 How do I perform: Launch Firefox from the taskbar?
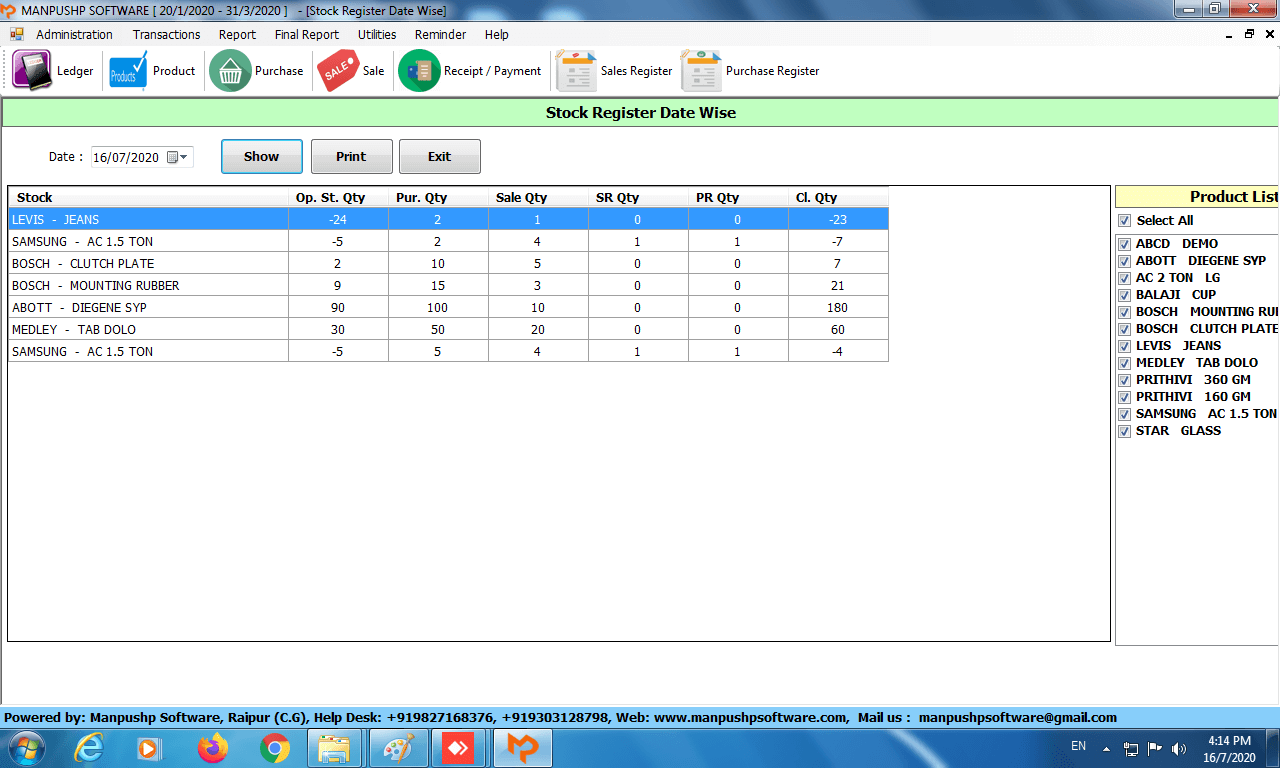pos(212,748)
